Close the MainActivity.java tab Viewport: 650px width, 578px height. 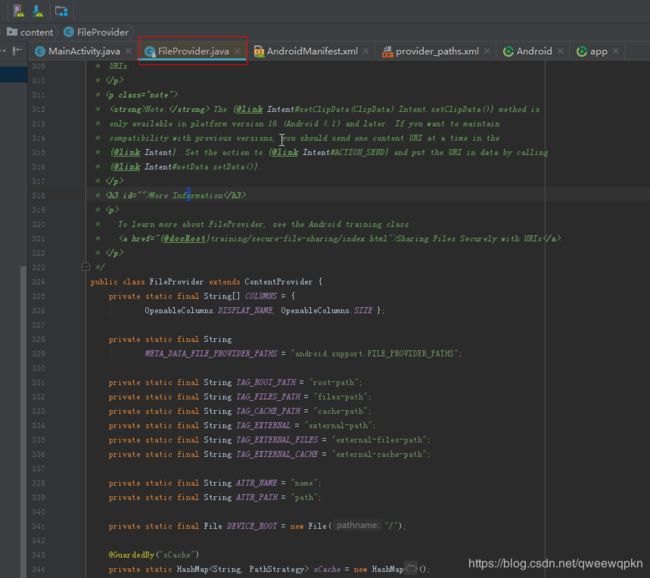(129, 51)
